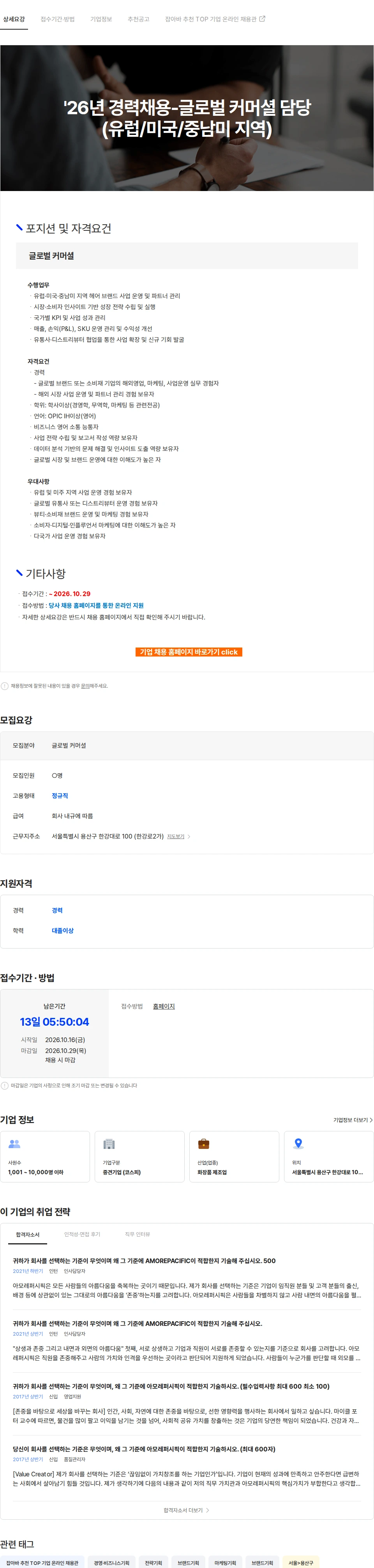Click the remaining time 13일 05:50:04
The image size is (374, 1568).
[54, 1022]
